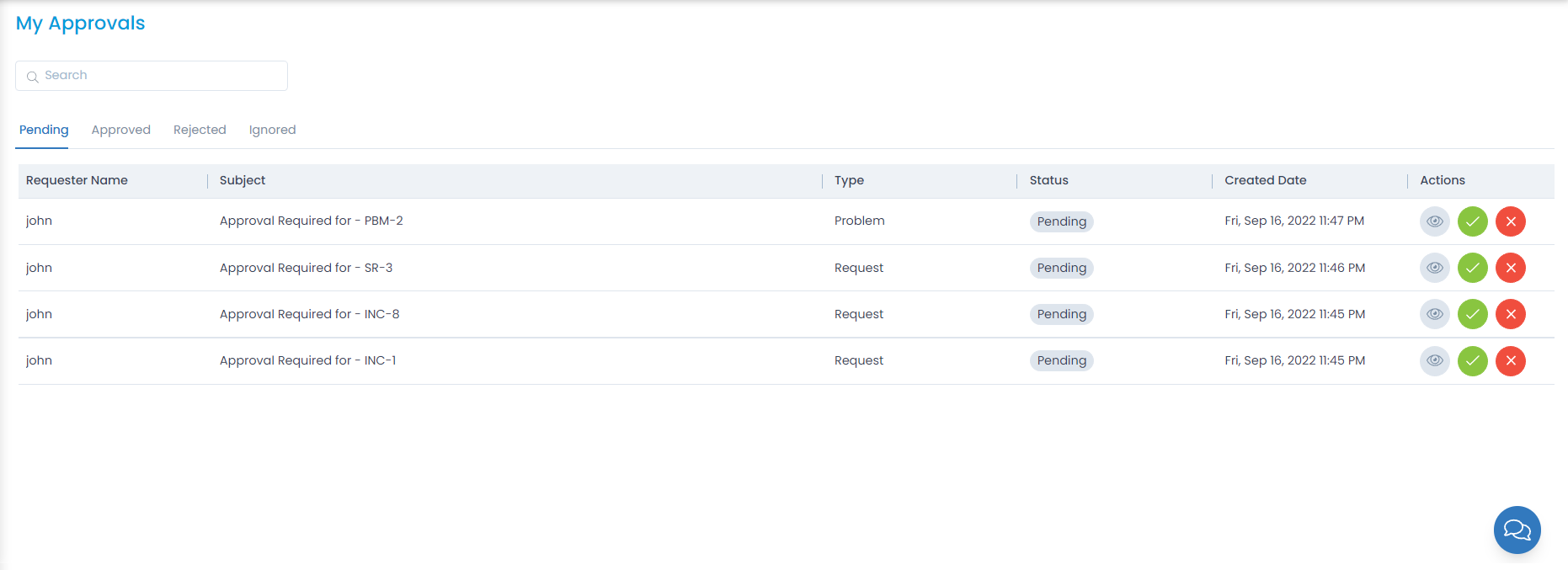Viewport: 1568px width, 570px height.
Task: Approve the PBM-2 request with green checkmark
Action: (x=1472, y=221)
